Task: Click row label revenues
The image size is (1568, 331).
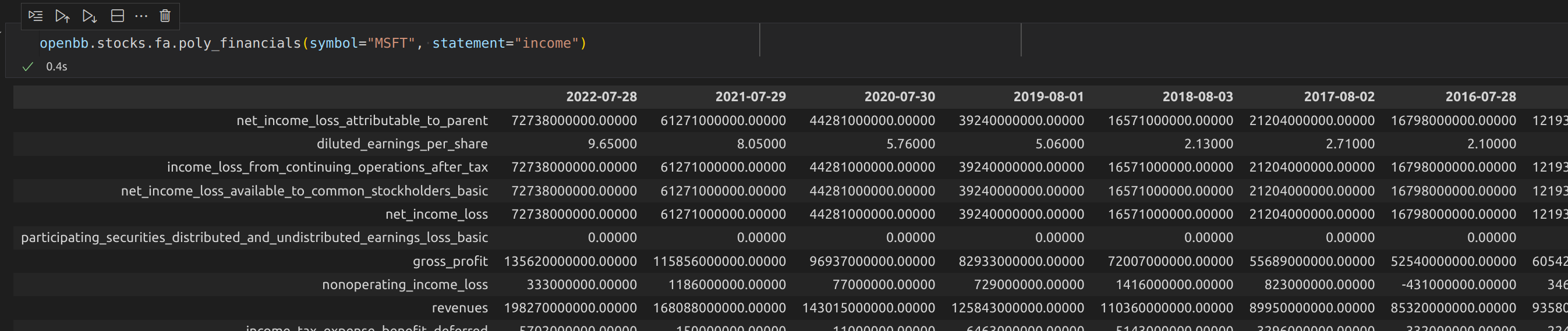Action: (459, 308)
